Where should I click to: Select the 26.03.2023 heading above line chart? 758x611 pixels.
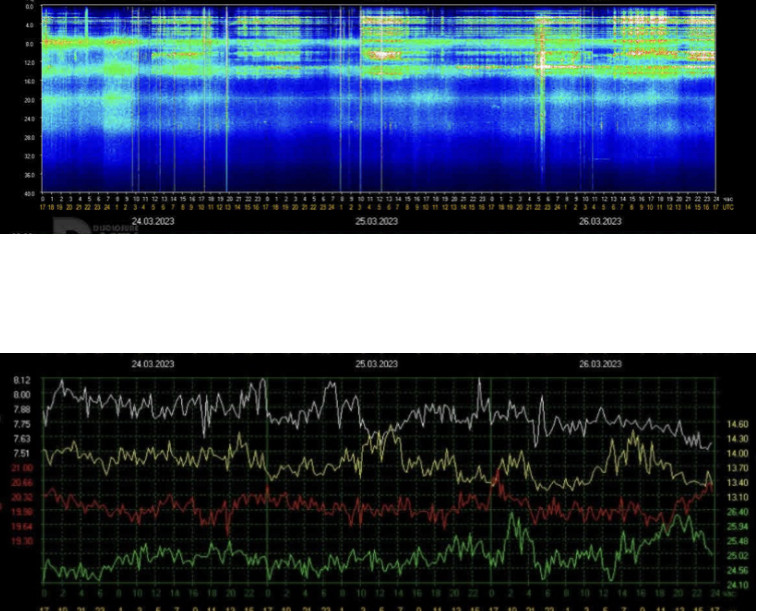coord(600,364)
